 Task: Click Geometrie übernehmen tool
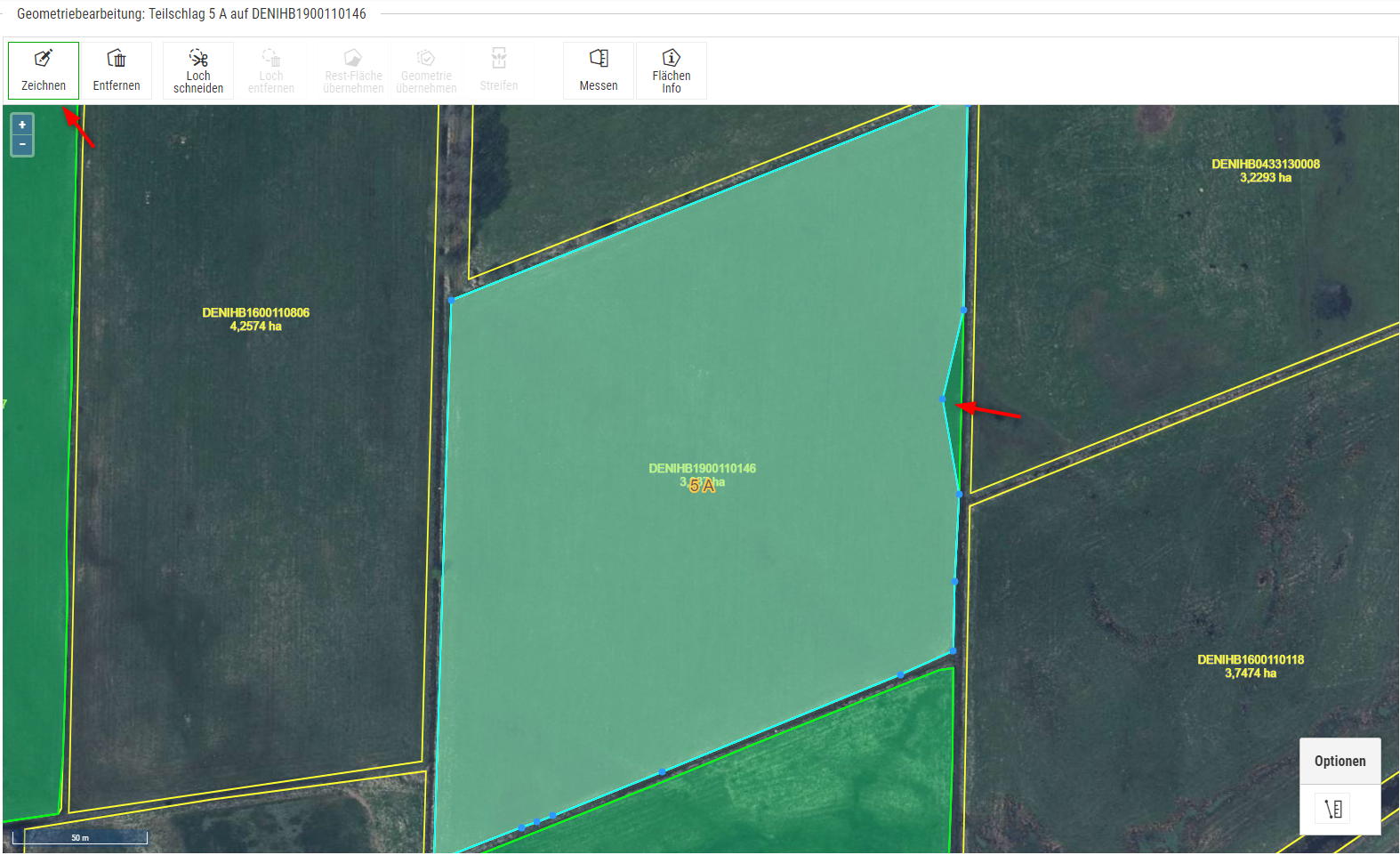[x=426, y=70]
